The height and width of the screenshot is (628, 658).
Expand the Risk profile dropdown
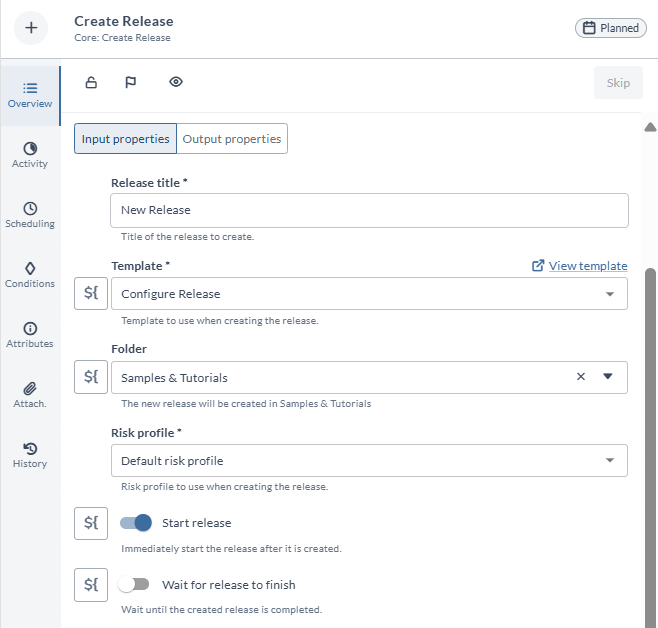coord(610,461)
